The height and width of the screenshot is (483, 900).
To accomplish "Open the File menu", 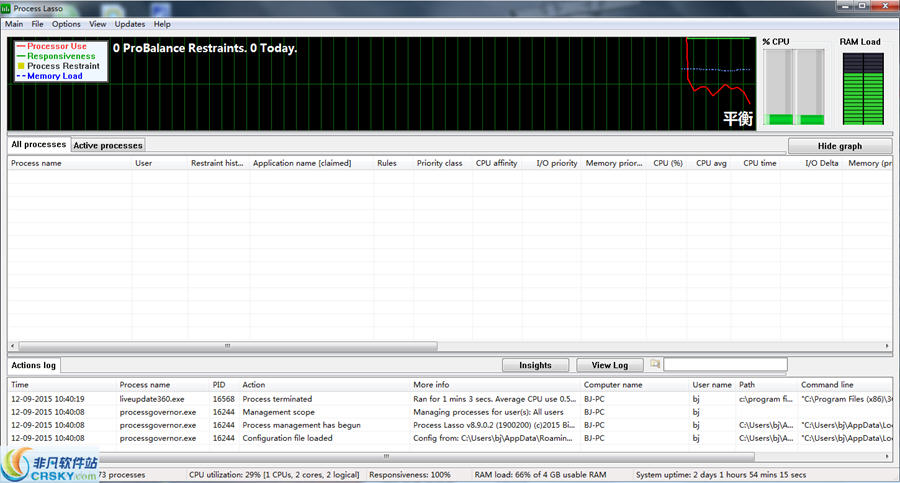I will click(x=37, y=24).
